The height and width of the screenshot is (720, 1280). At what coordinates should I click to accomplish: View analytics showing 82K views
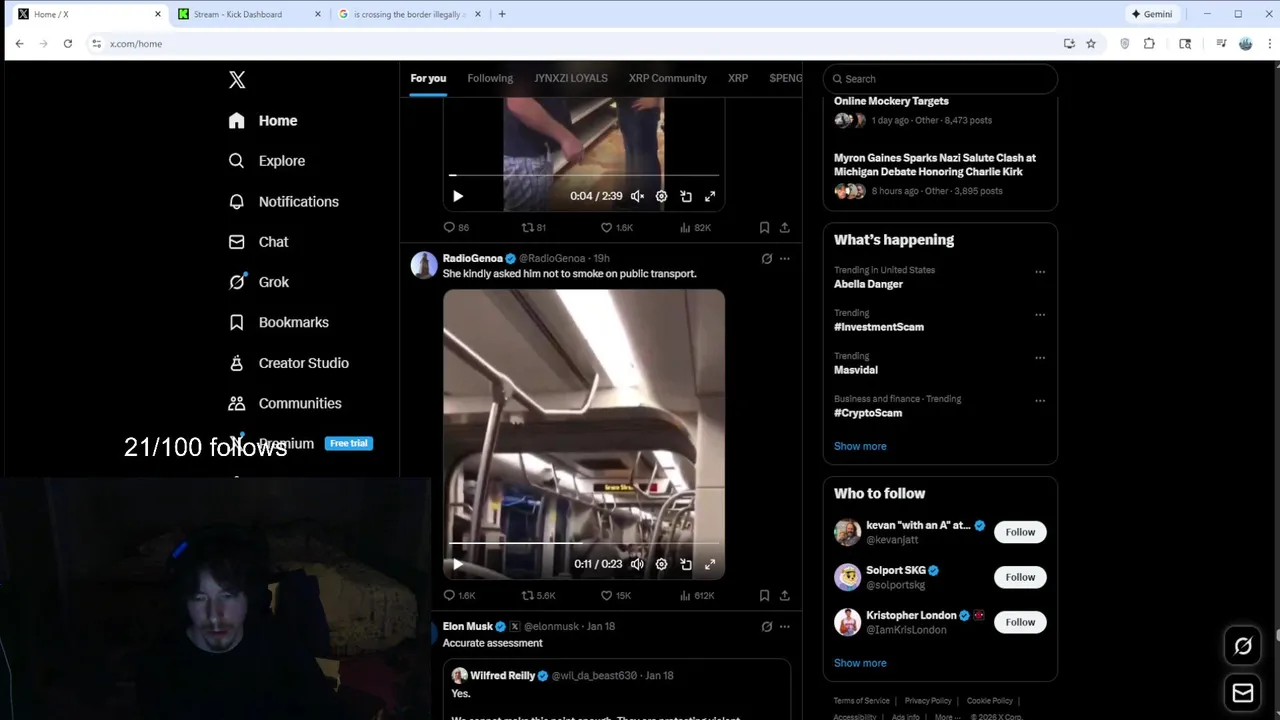(x=695, y=227)
